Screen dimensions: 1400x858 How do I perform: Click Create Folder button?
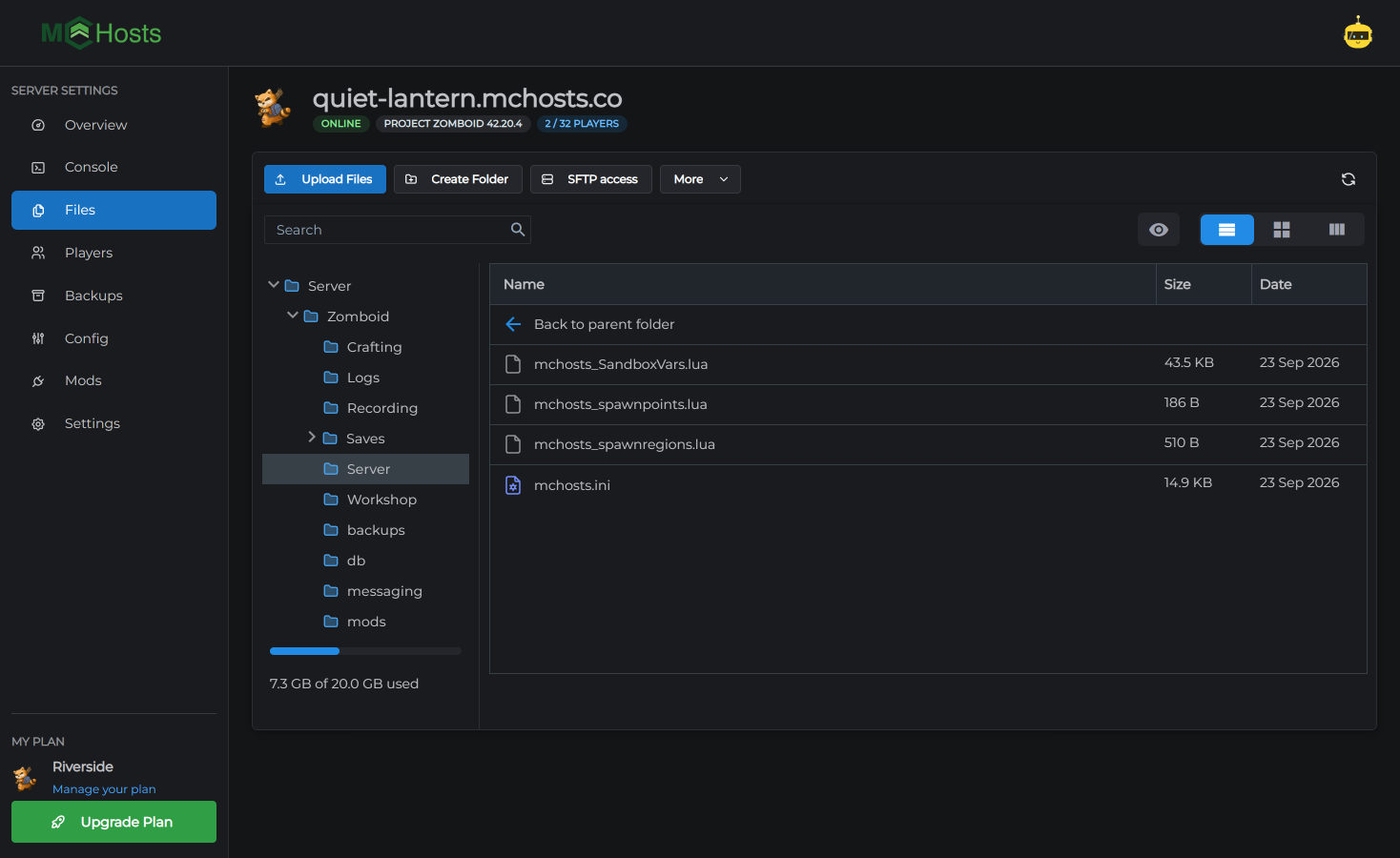pos(458,179)
